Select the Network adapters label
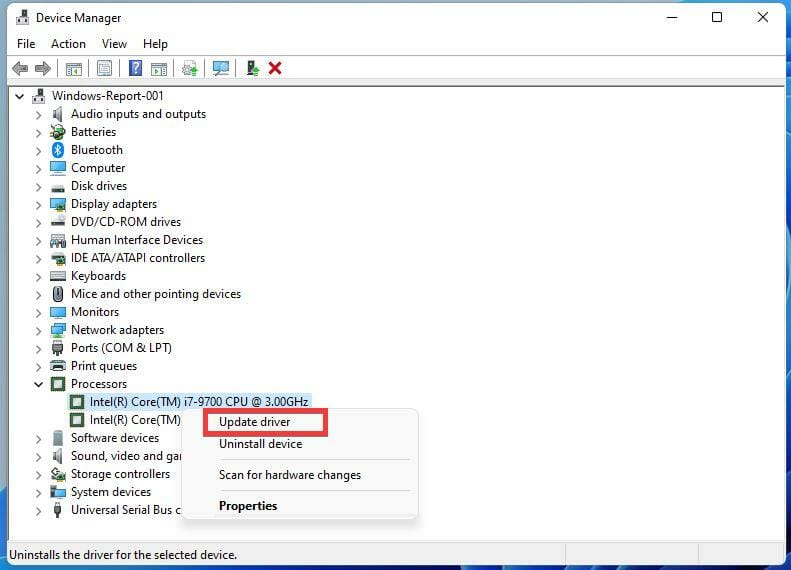 118,330
